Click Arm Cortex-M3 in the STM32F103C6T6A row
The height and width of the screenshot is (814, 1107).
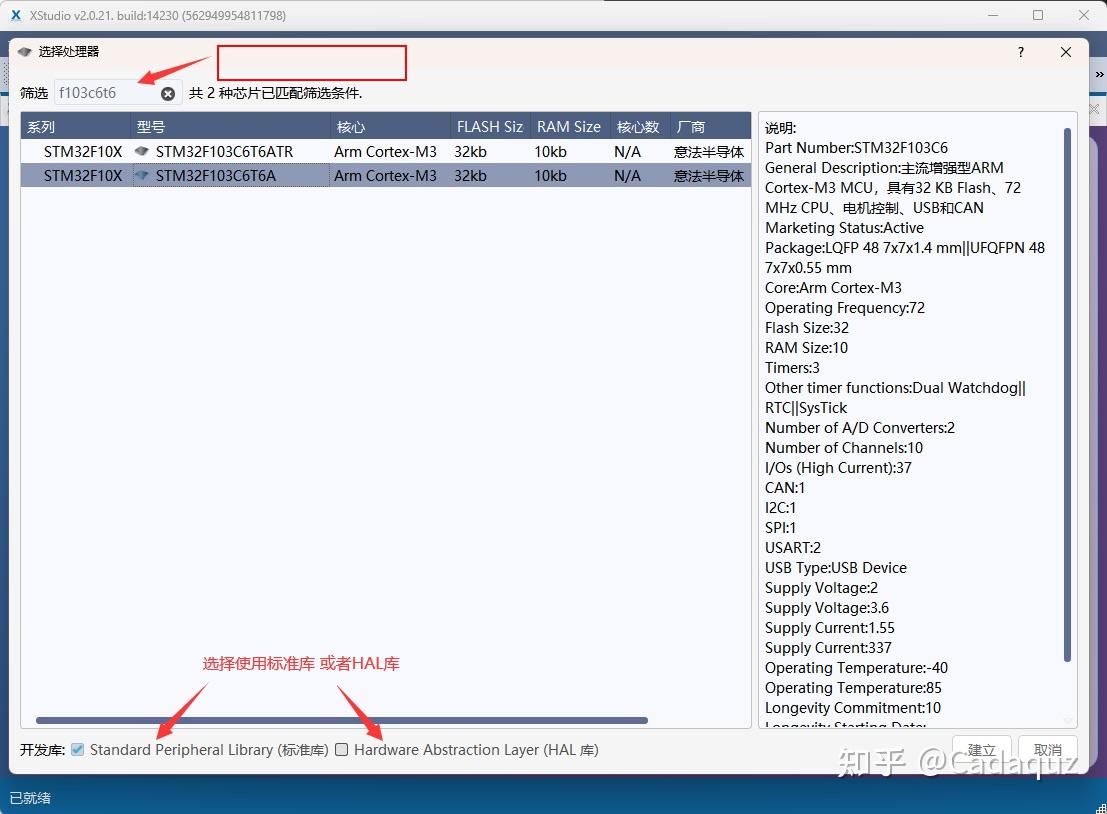click(385, 176)
